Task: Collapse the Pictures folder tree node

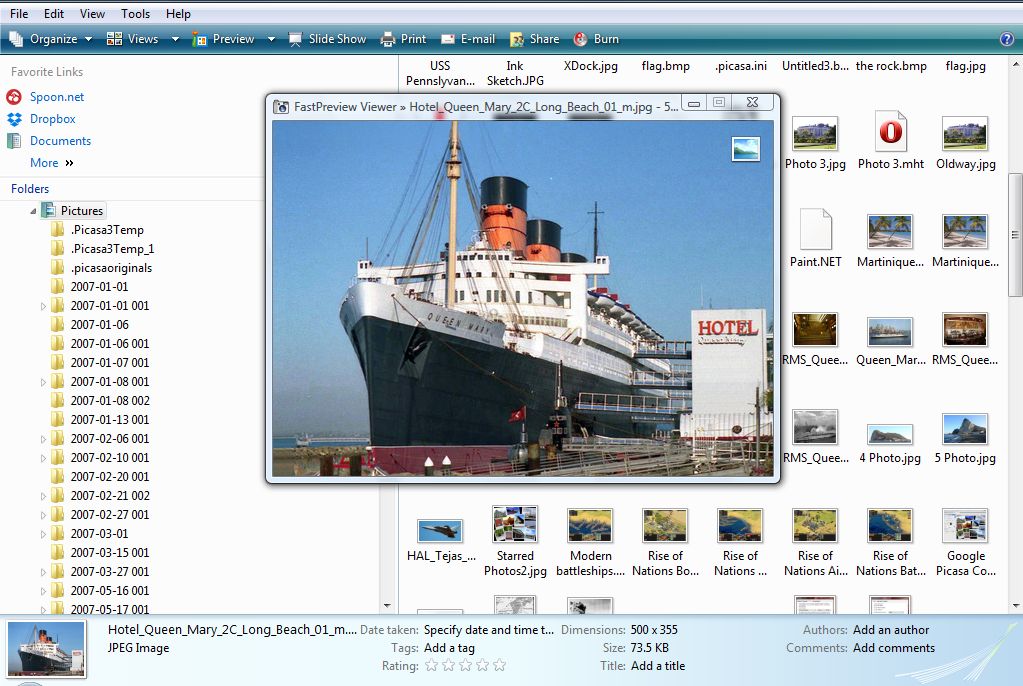Action: coord(33,211)
